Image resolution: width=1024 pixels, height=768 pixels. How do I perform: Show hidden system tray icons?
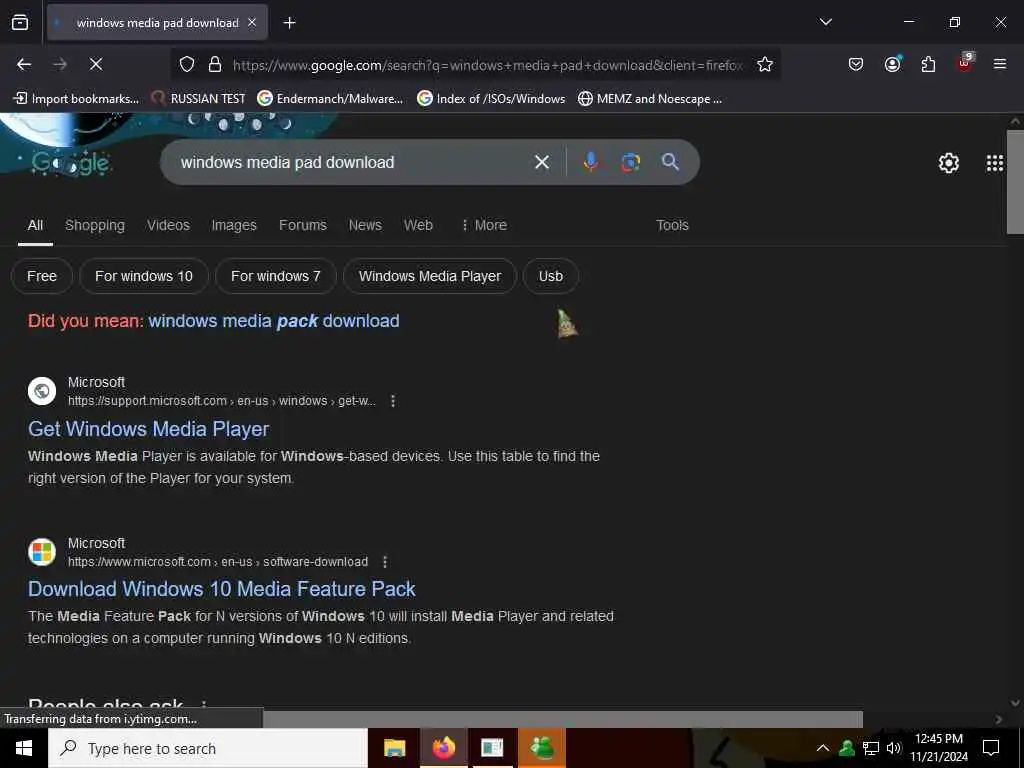coord(823,748)
